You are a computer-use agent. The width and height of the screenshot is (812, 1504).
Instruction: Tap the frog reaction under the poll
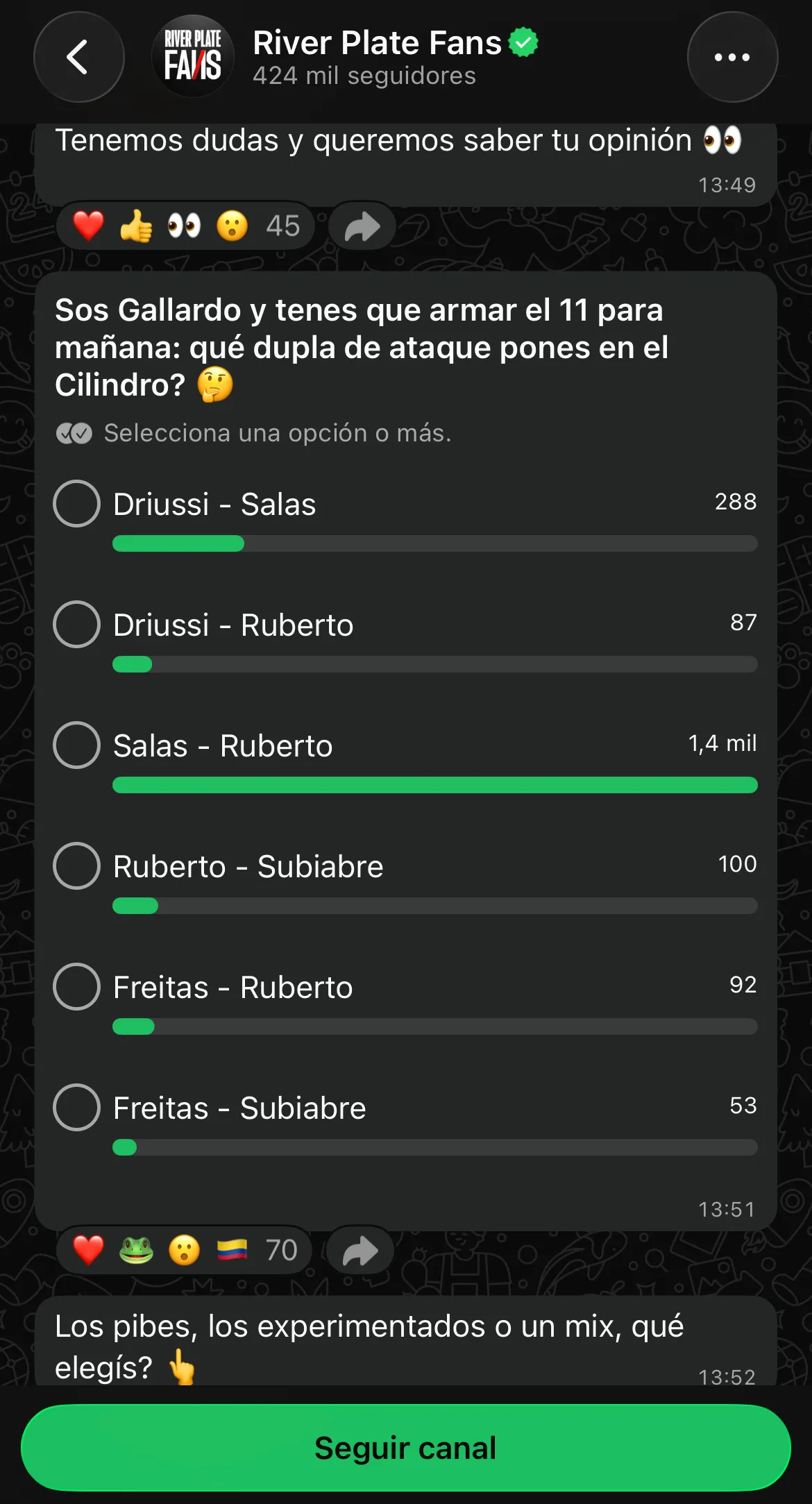click(x=136, y=1251)
